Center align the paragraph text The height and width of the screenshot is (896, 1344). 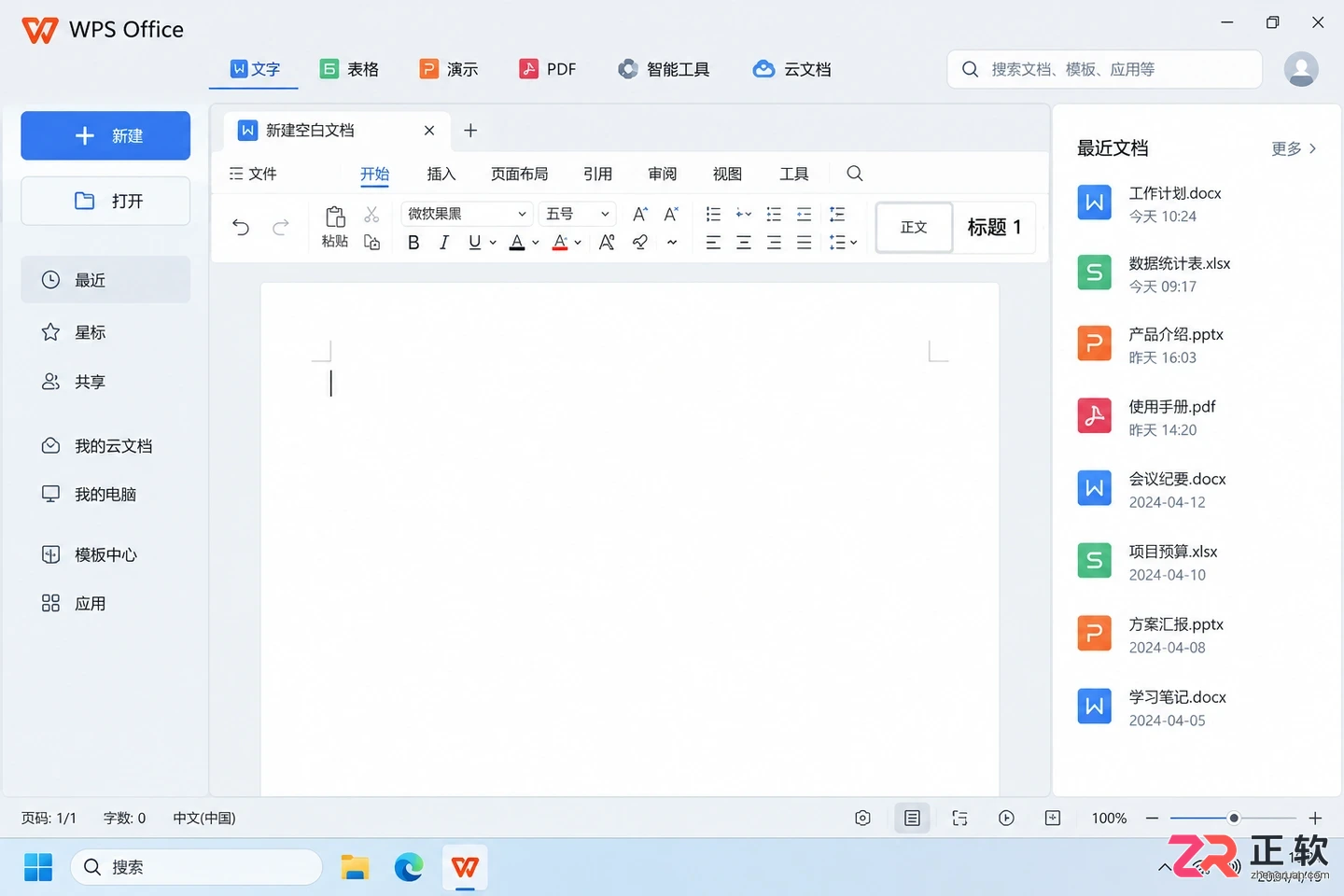tap(744, 243)
